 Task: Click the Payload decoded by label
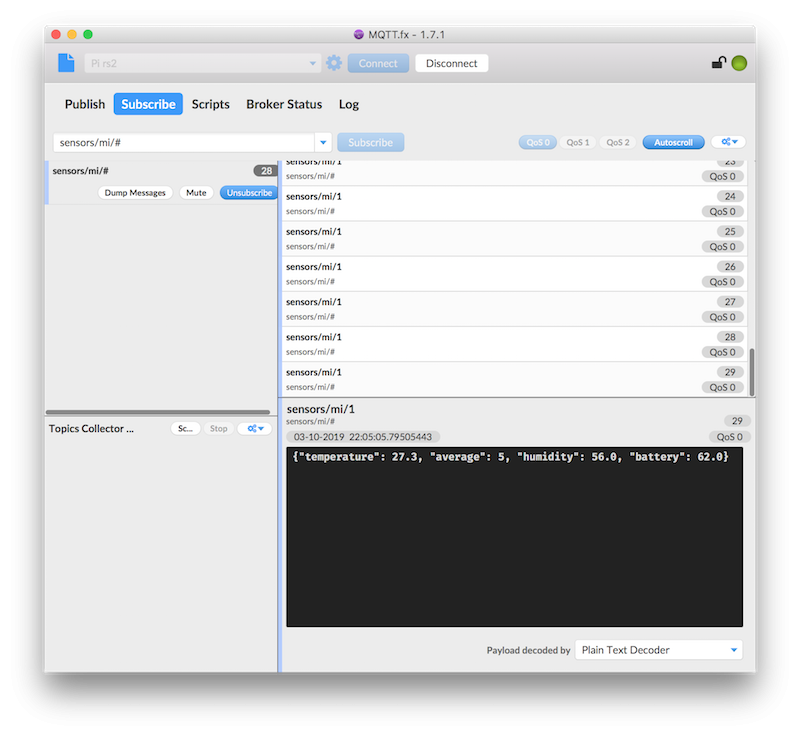pos(528,650)
